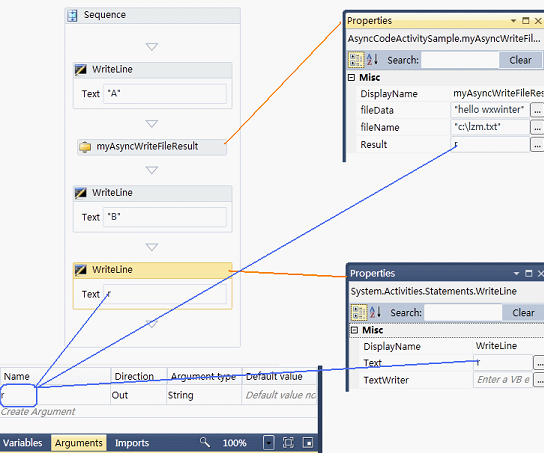Viewport: 544px width, 454px height.
Task: Switch to the Arguments tab
Action: click(79, 443)
